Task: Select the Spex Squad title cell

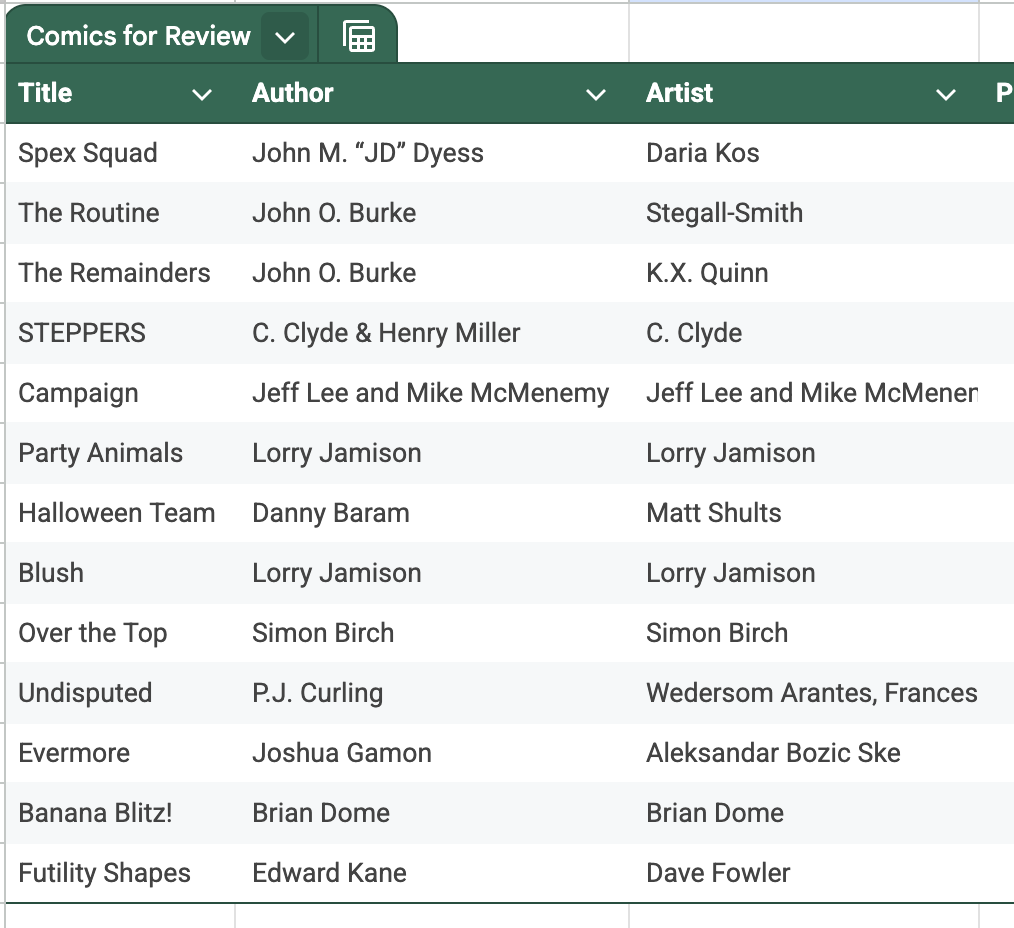Action: [121, 153]
